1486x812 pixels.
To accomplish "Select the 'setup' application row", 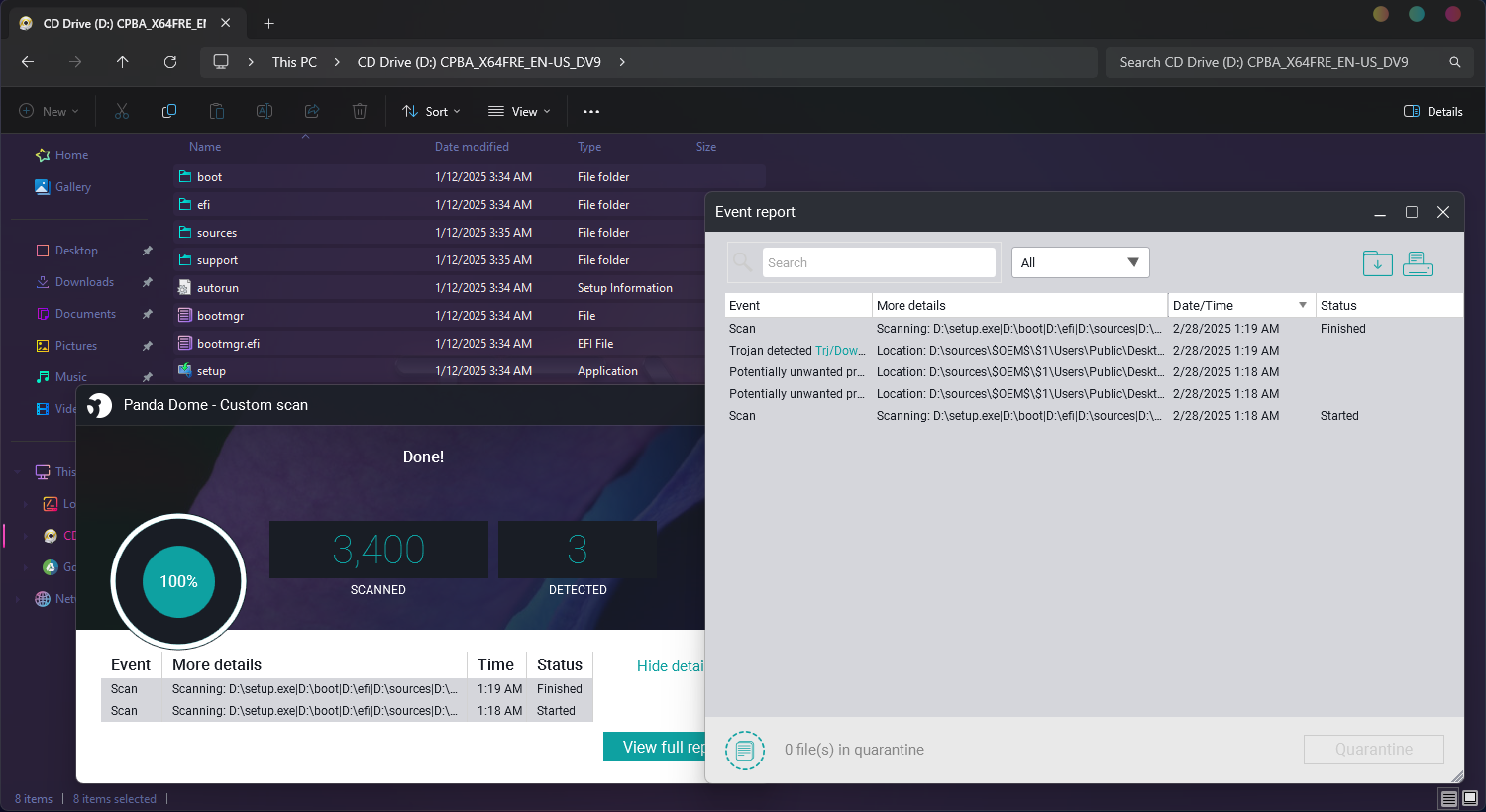I will point(470,371).
